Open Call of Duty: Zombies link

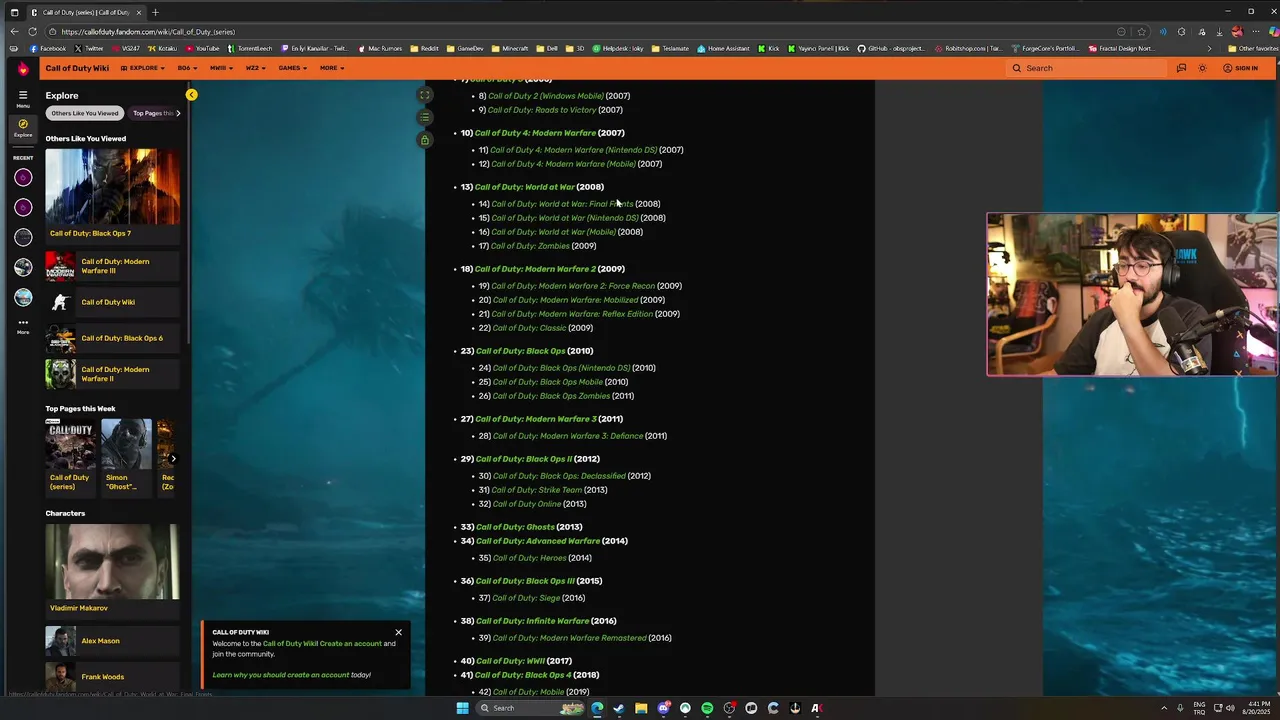pyautogui.click(x=530, y=246)
